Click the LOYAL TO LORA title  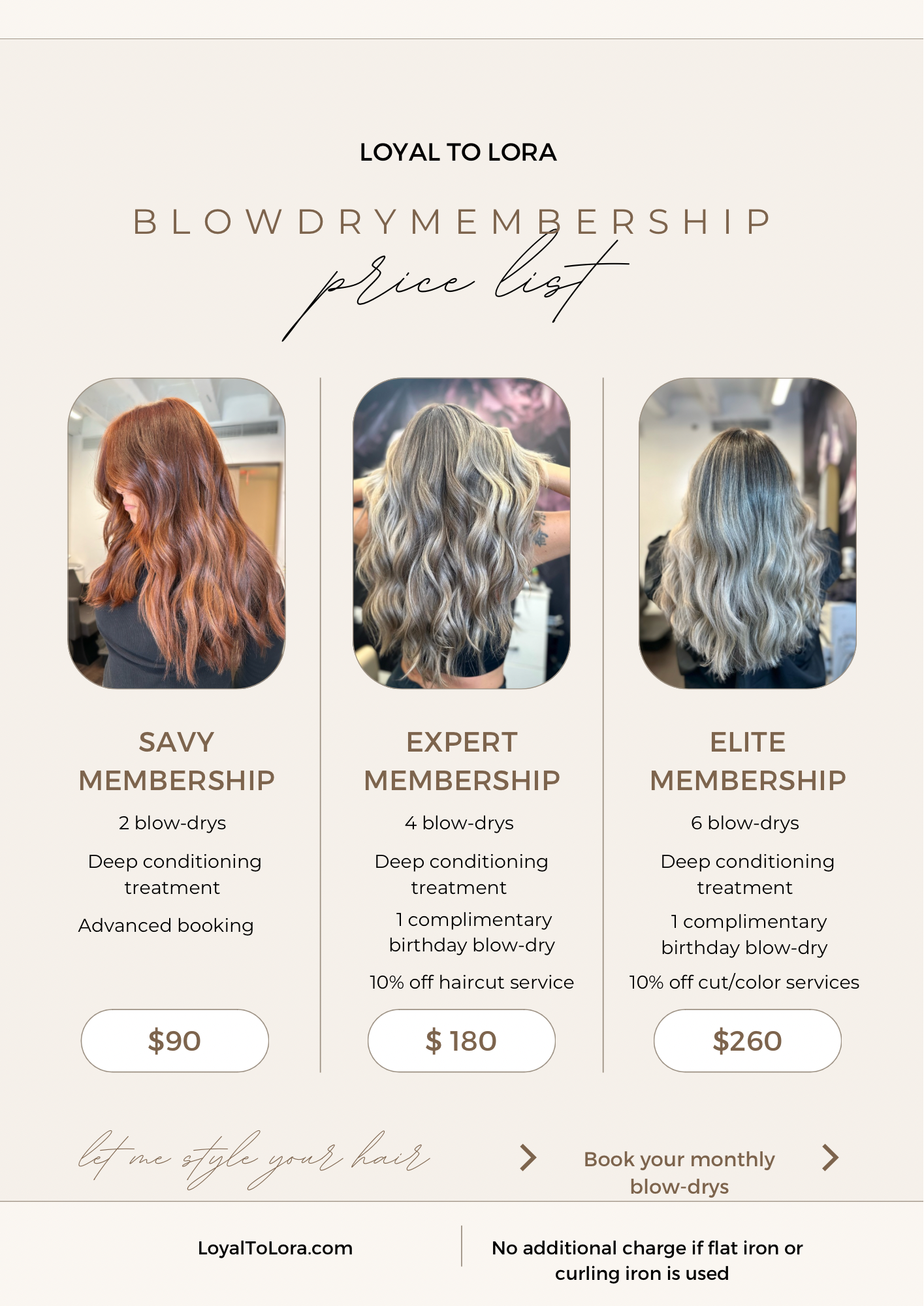pos(458,152)
